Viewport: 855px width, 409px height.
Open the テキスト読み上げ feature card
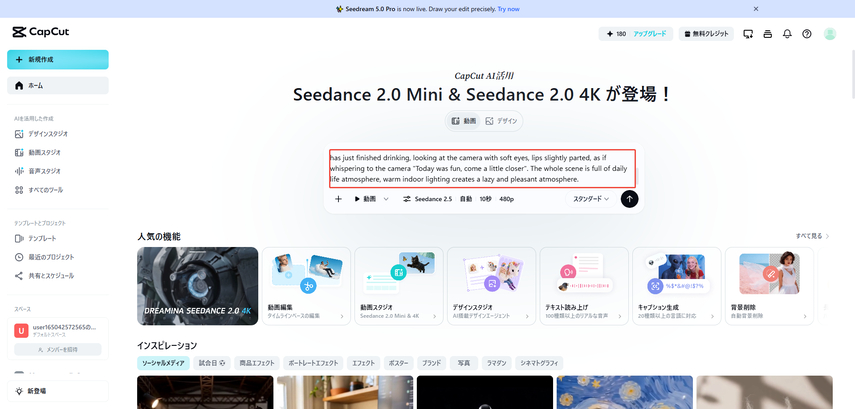click(585, 286)
